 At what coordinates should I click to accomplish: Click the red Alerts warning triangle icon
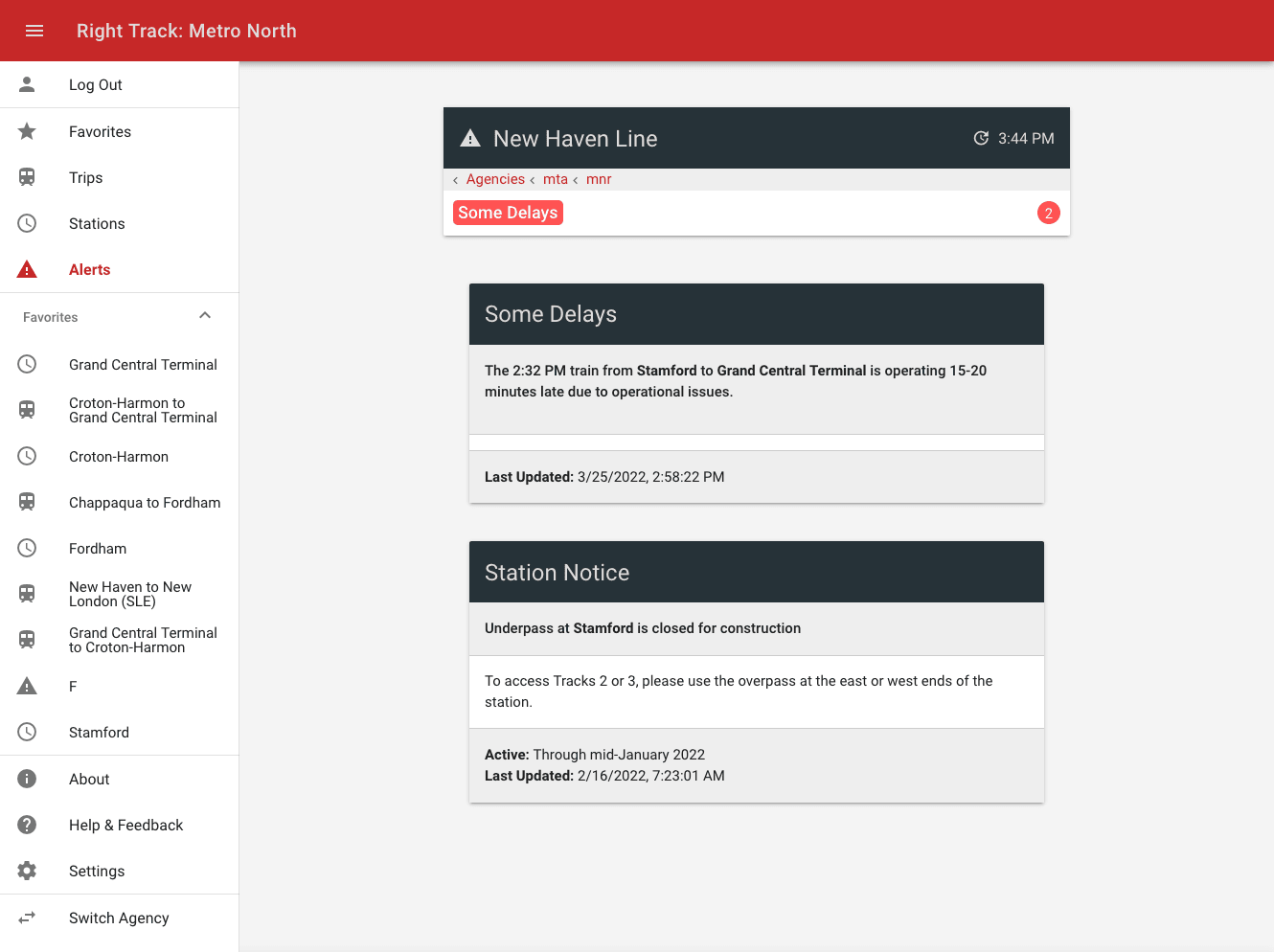click(27, 269)
